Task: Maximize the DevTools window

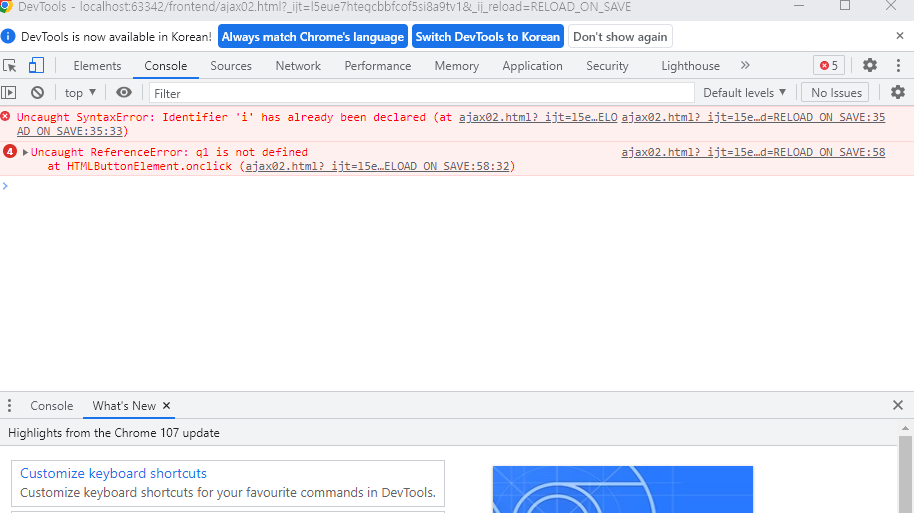Action: coord(845,6)
